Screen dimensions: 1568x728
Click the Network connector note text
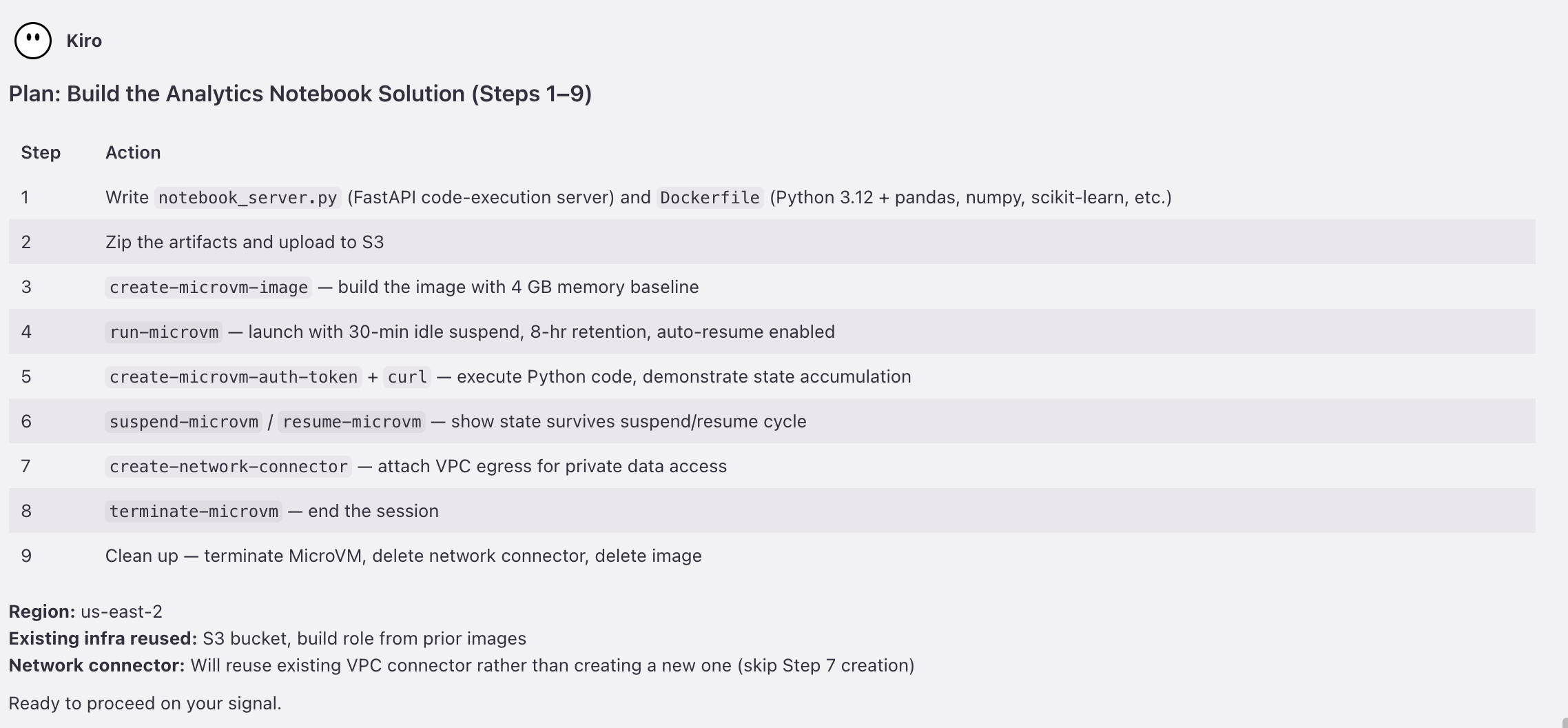click(x=462, y=665)
